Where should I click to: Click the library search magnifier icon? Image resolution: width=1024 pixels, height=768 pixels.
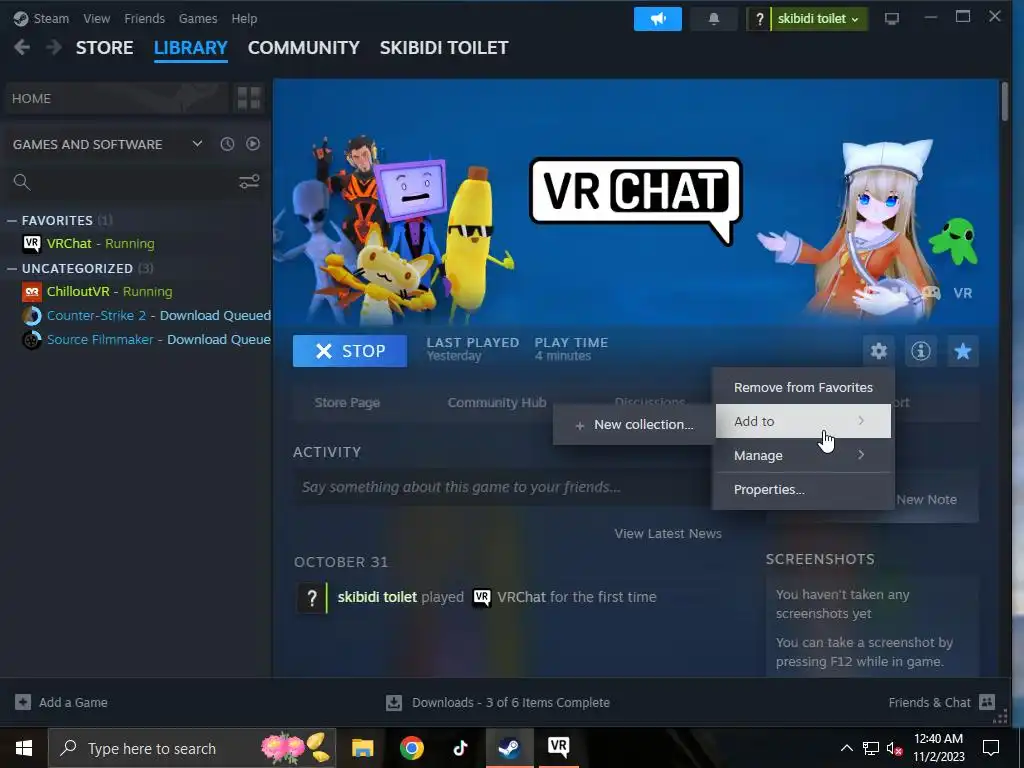click(22, 182)
